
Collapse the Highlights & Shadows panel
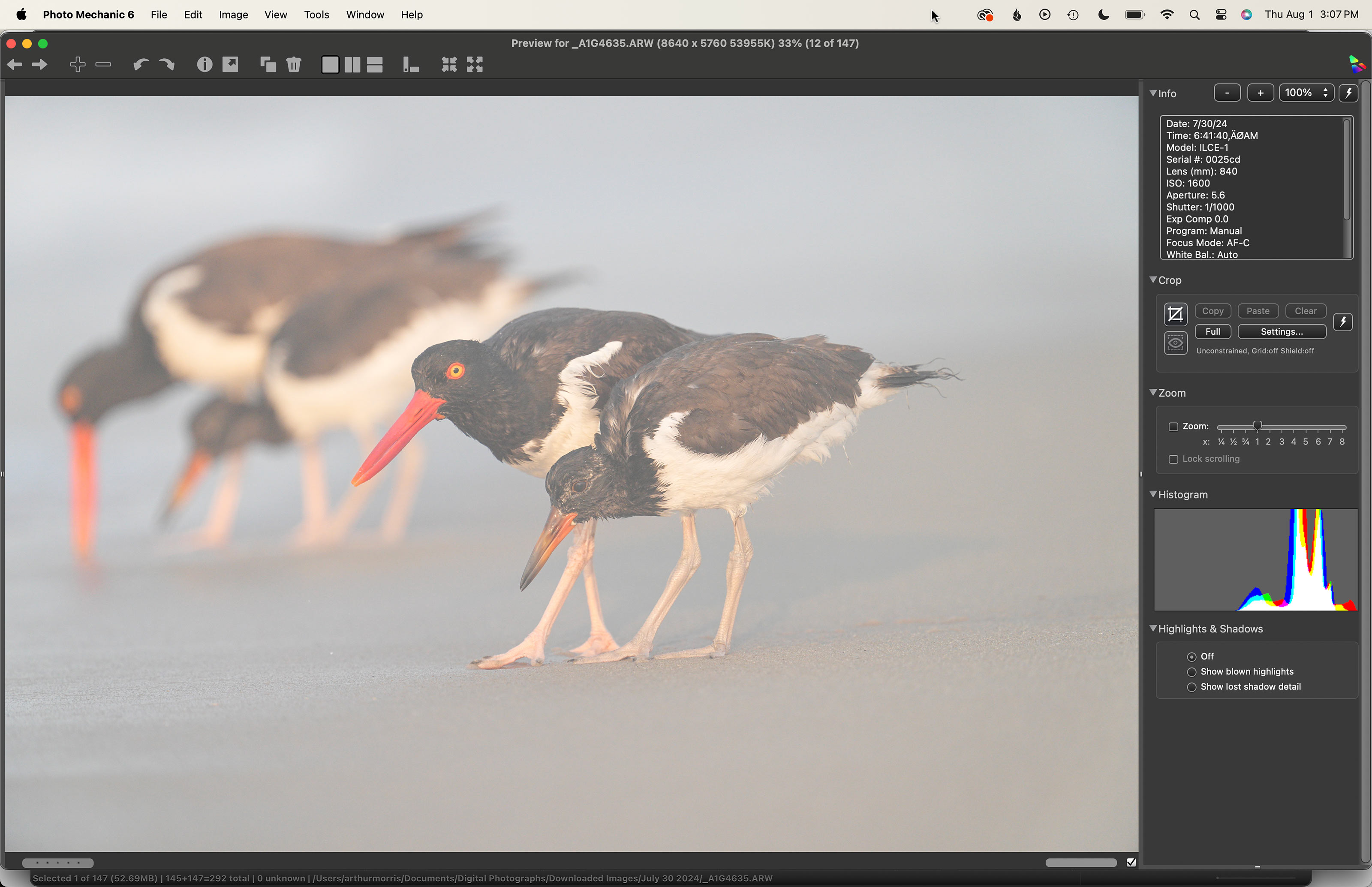pos(1152,628)
